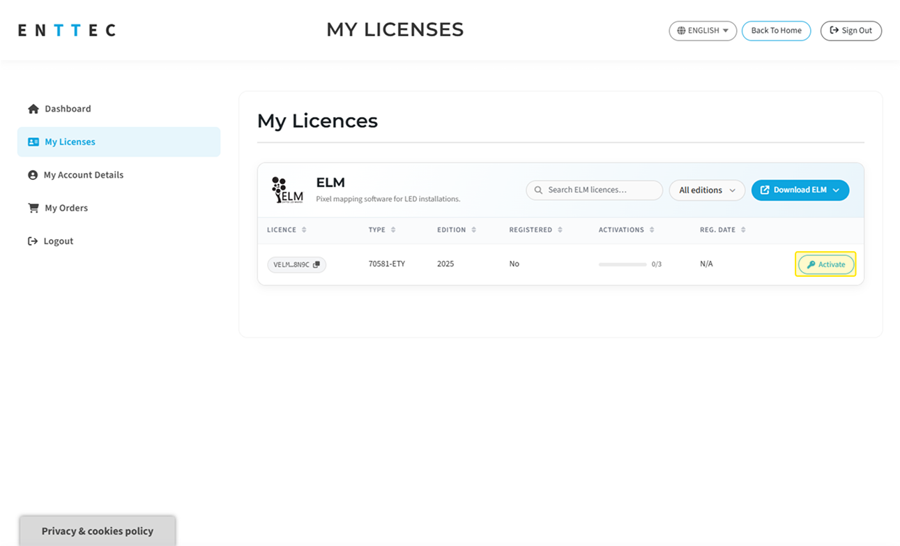The image size is (900, 546).
Task: Click the Search ELM licences field
Action: point(594,190)
